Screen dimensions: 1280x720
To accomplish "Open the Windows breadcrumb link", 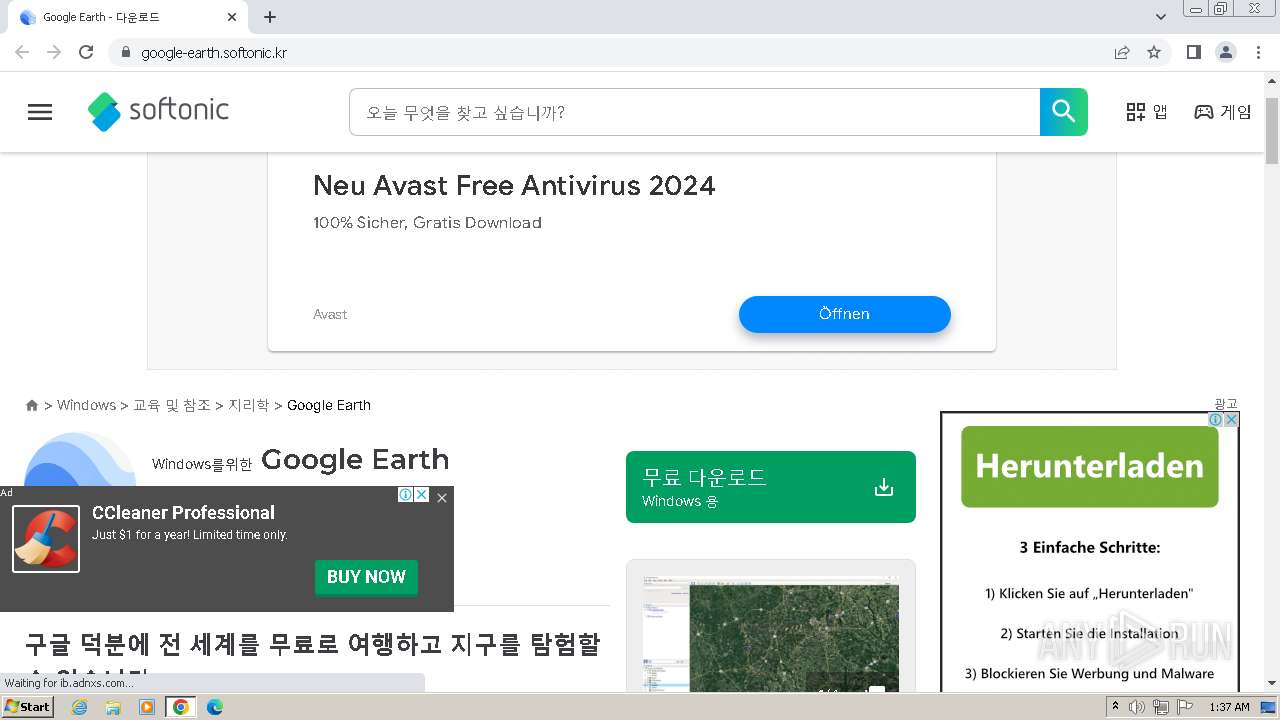I will coord(86,405).
